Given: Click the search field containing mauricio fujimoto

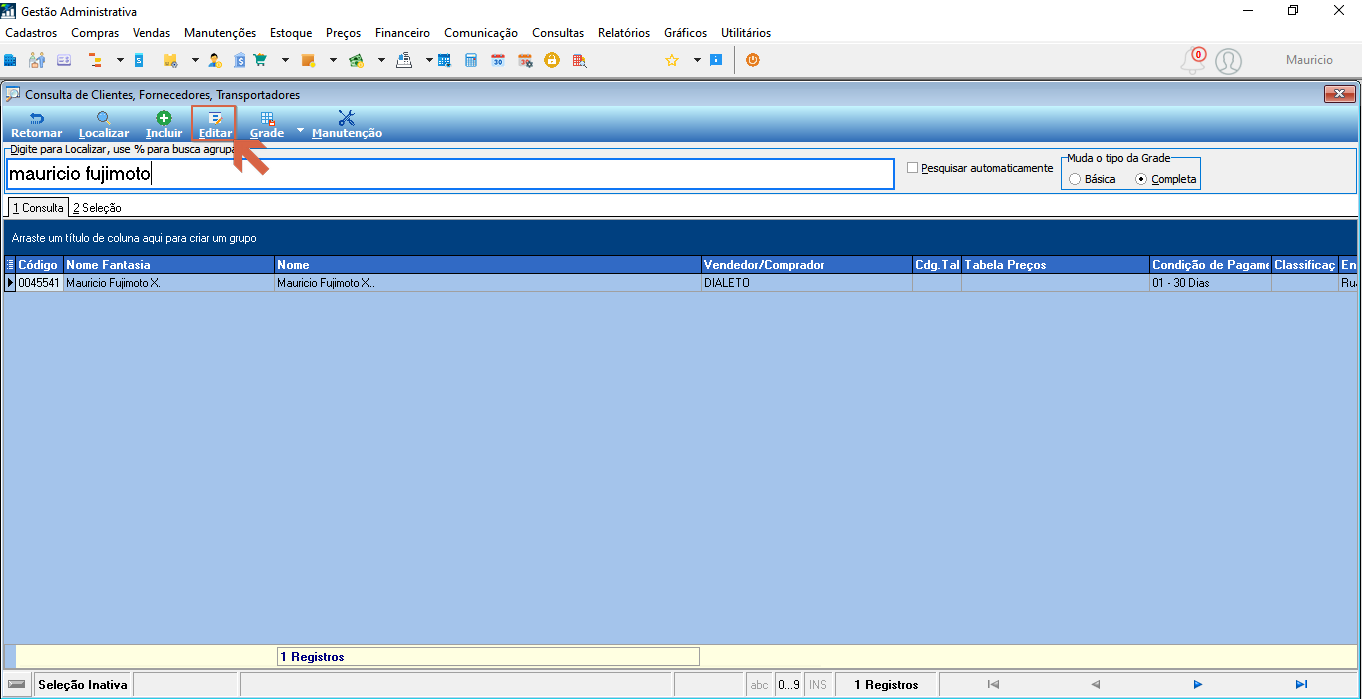Looking at the screenshot, I should coord(450,173).
